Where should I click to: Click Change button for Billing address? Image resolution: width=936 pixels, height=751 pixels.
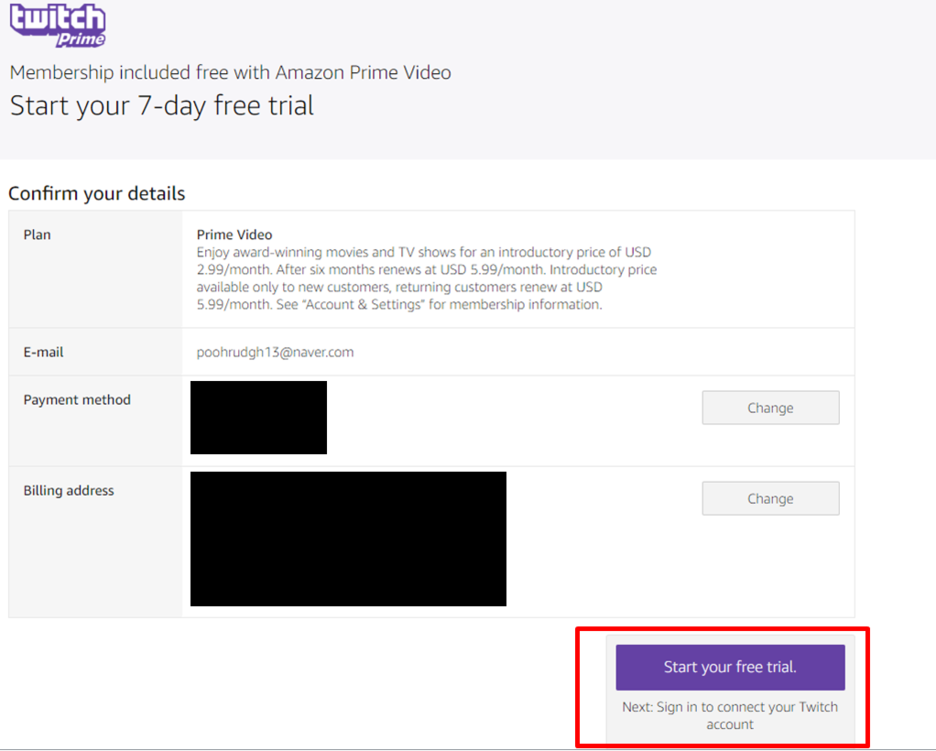(x=770, y=498)
